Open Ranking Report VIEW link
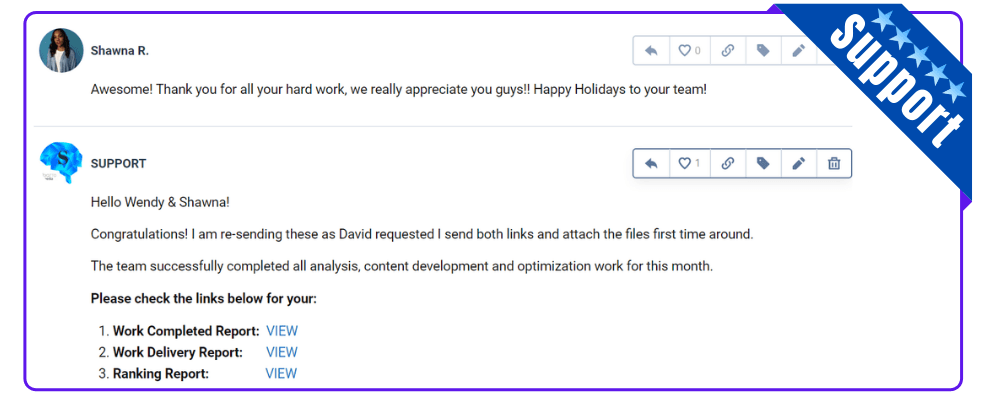 click(x=281, y=374)
